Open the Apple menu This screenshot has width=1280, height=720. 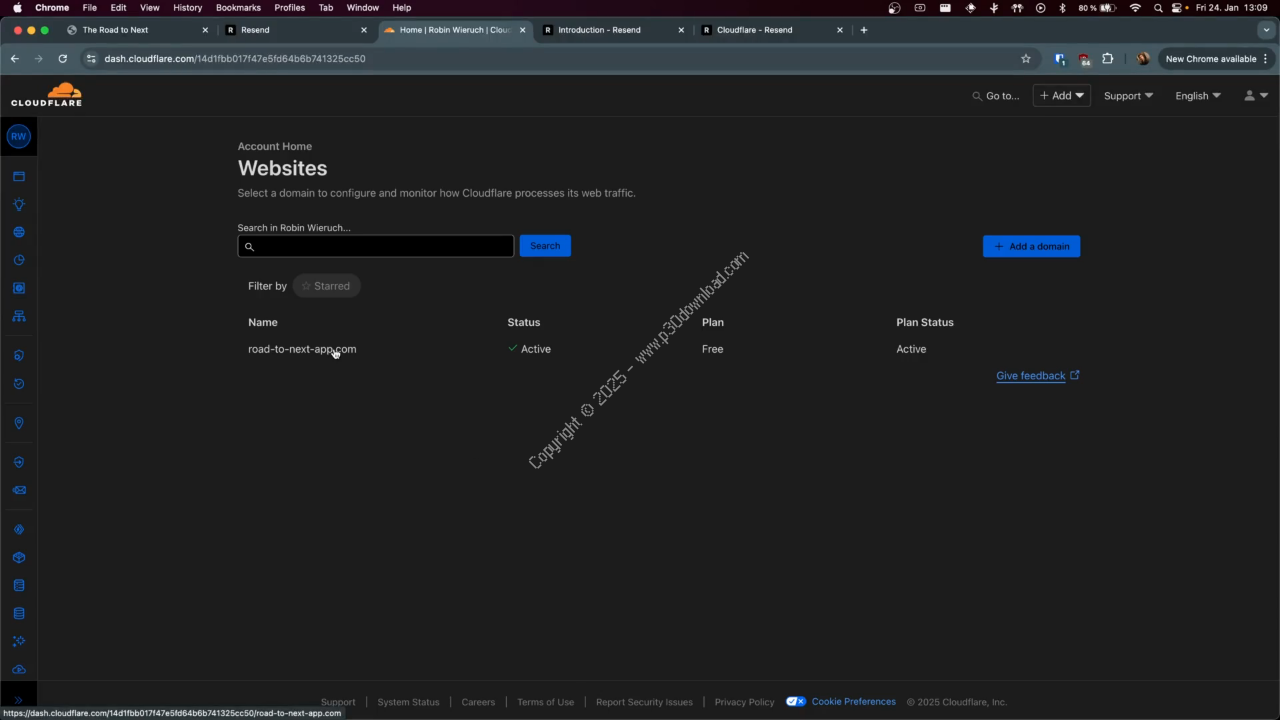point(17,8)
